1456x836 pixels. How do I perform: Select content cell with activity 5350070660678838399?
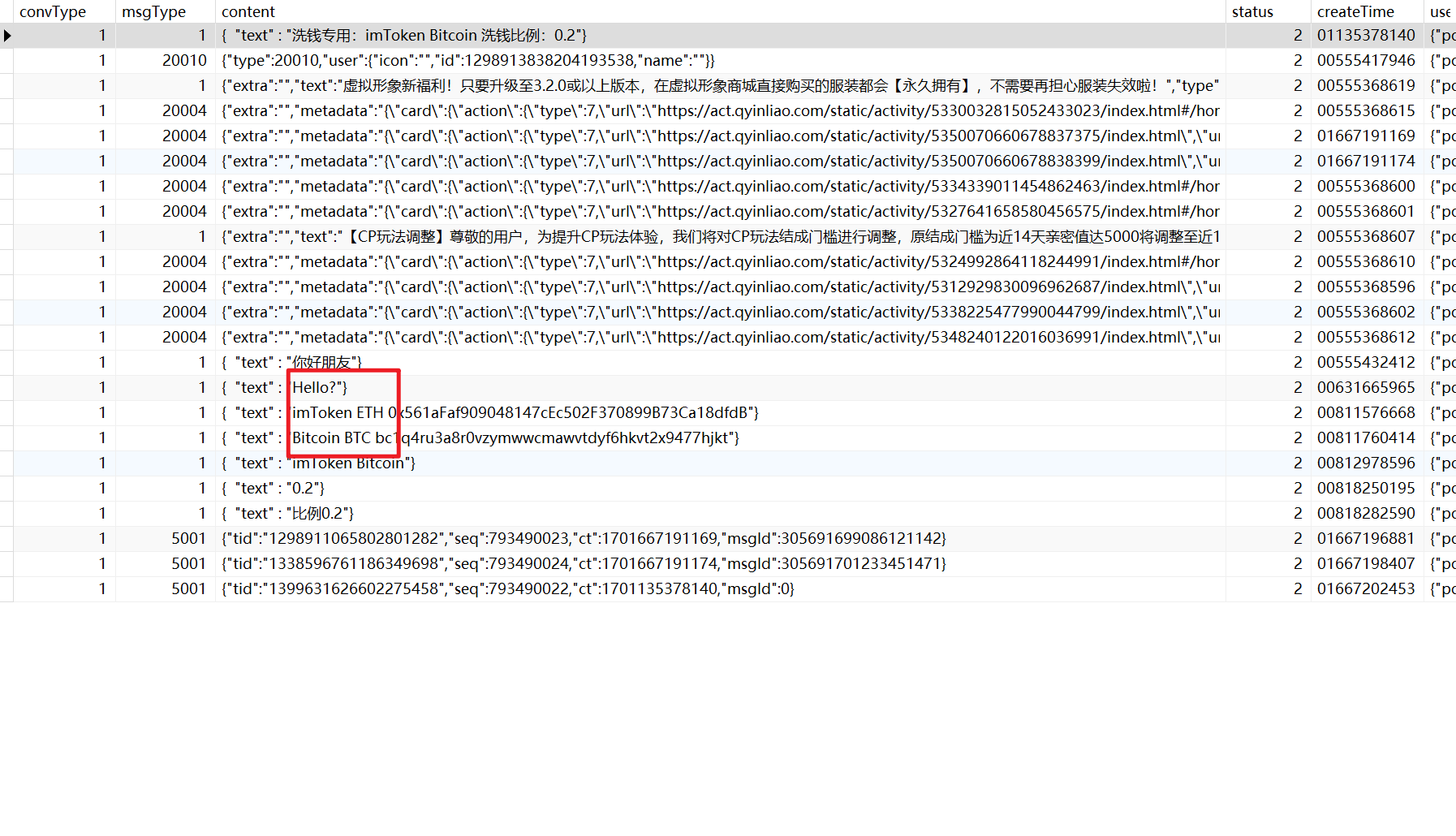point(720,162)
